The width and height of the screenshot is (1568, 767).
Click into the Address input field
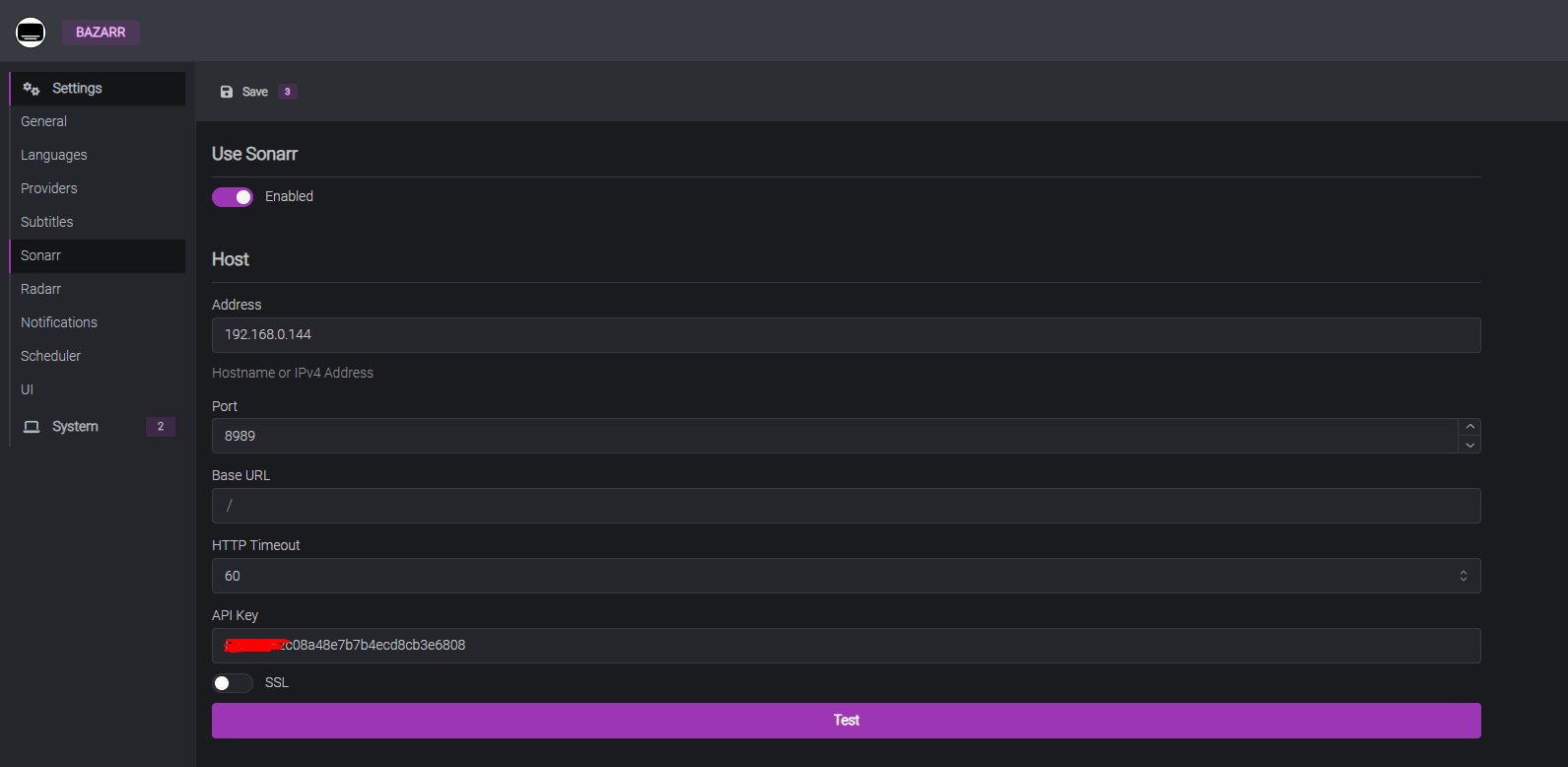coord(846,335)
